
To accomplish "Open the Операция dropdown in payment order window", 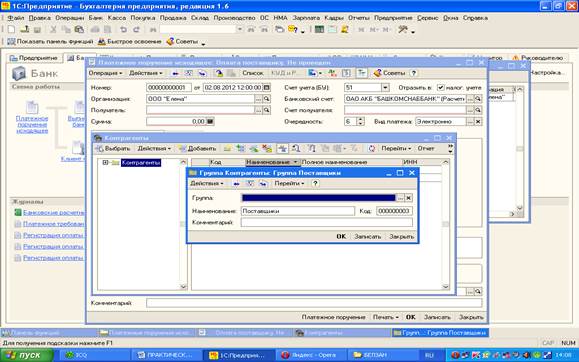I will click(105, 73).
